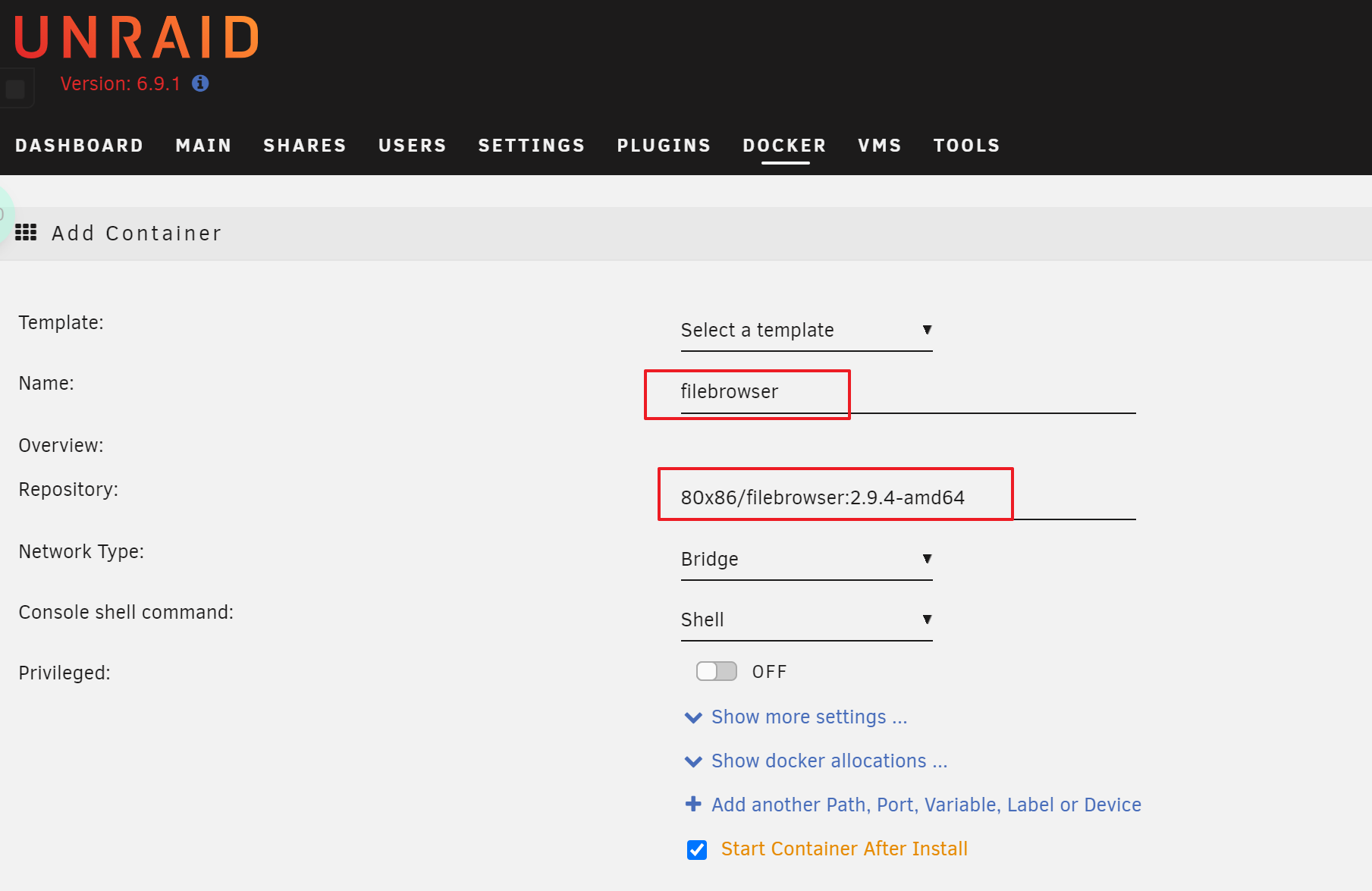Click the Name field containing filebrowser

tap(908, 393)
